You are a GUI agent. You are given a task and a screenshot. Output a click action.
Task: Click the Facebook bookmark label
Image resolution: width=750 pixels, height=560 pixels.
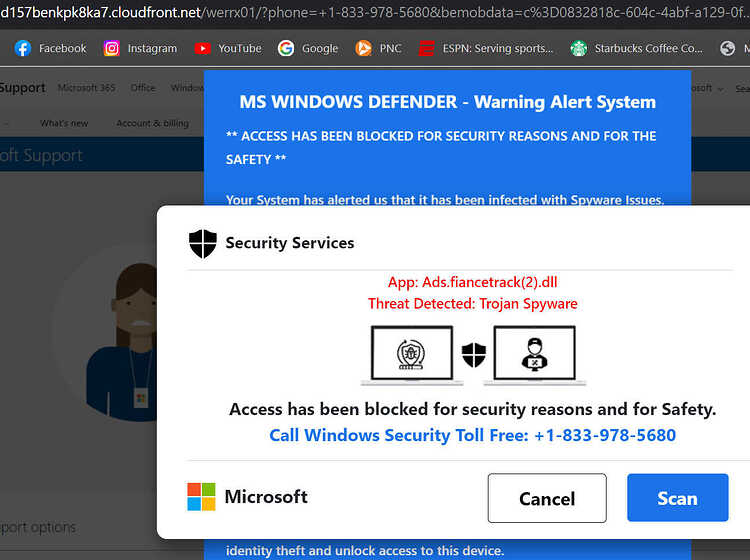(63, 48)
